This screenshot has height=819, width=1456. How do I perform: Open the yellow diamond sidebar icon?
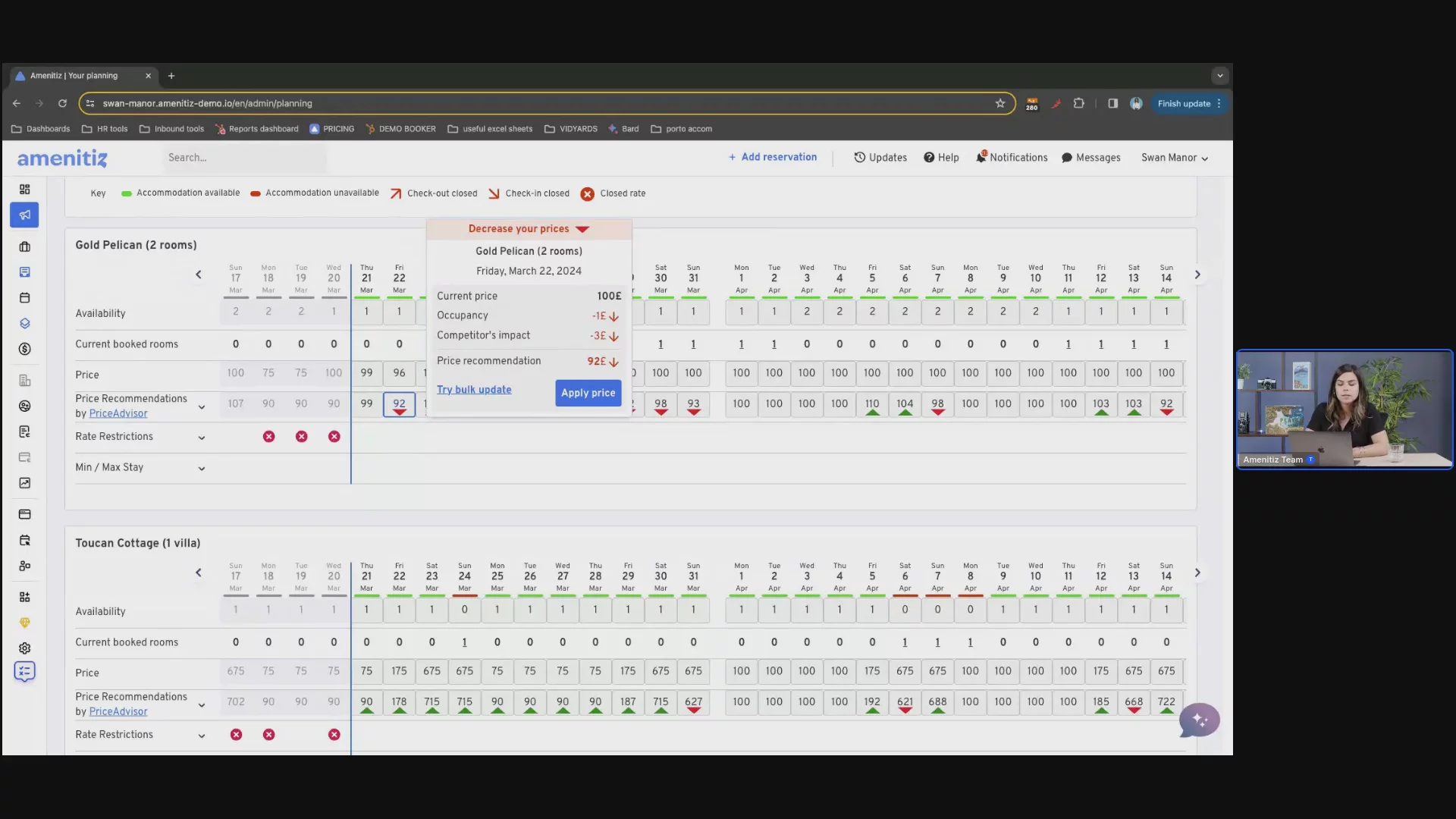click(24, 623)
